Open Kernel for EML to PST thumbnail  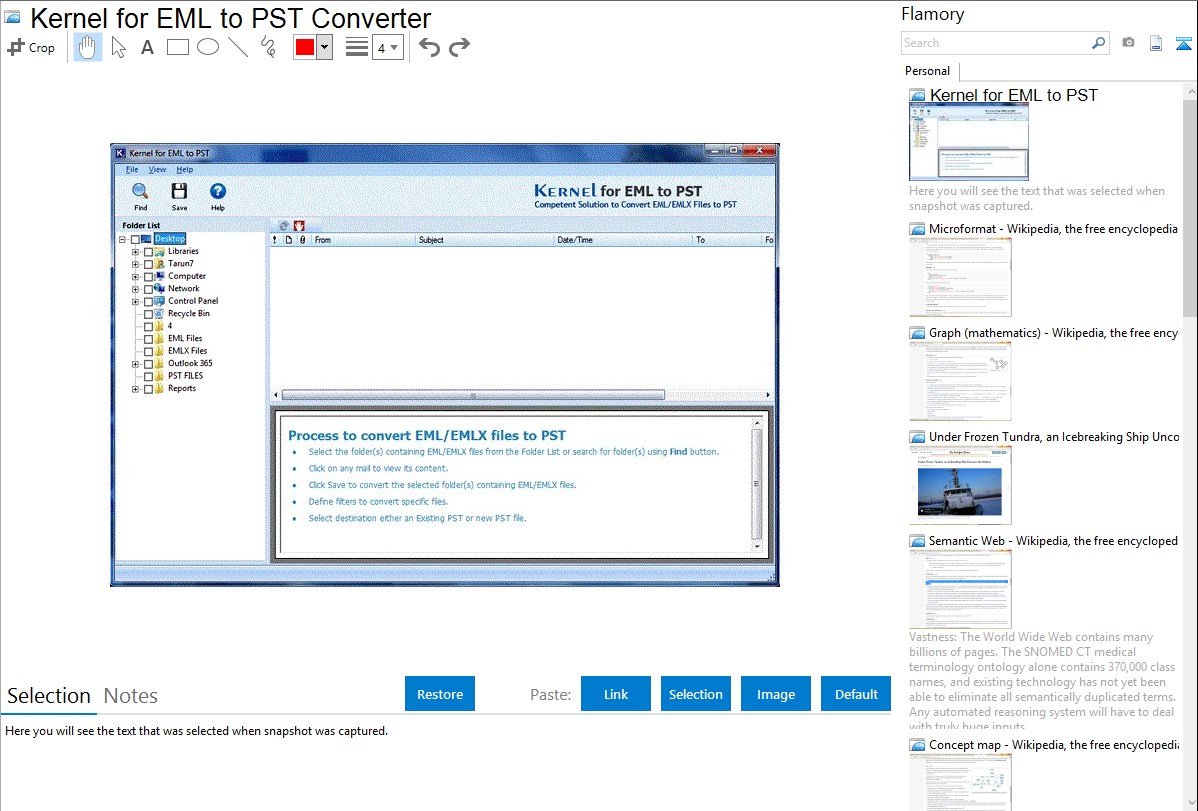click(969, 142)
